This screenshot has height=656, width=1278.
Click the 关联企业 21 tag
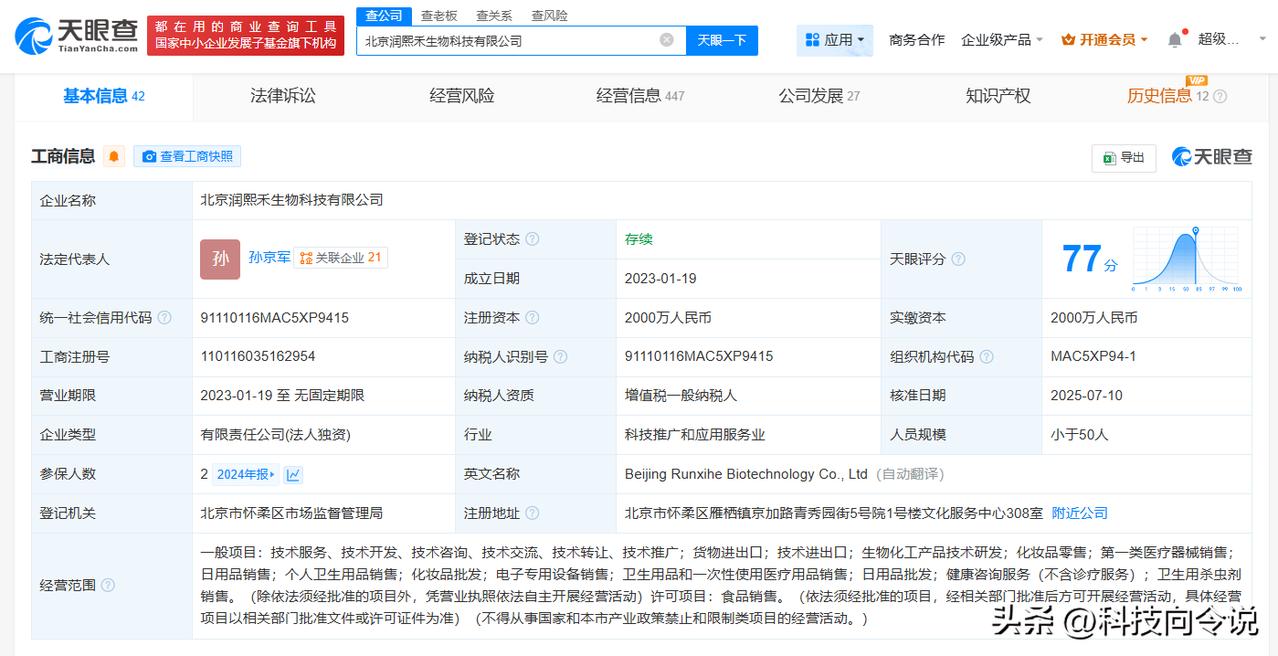[341, 257]
